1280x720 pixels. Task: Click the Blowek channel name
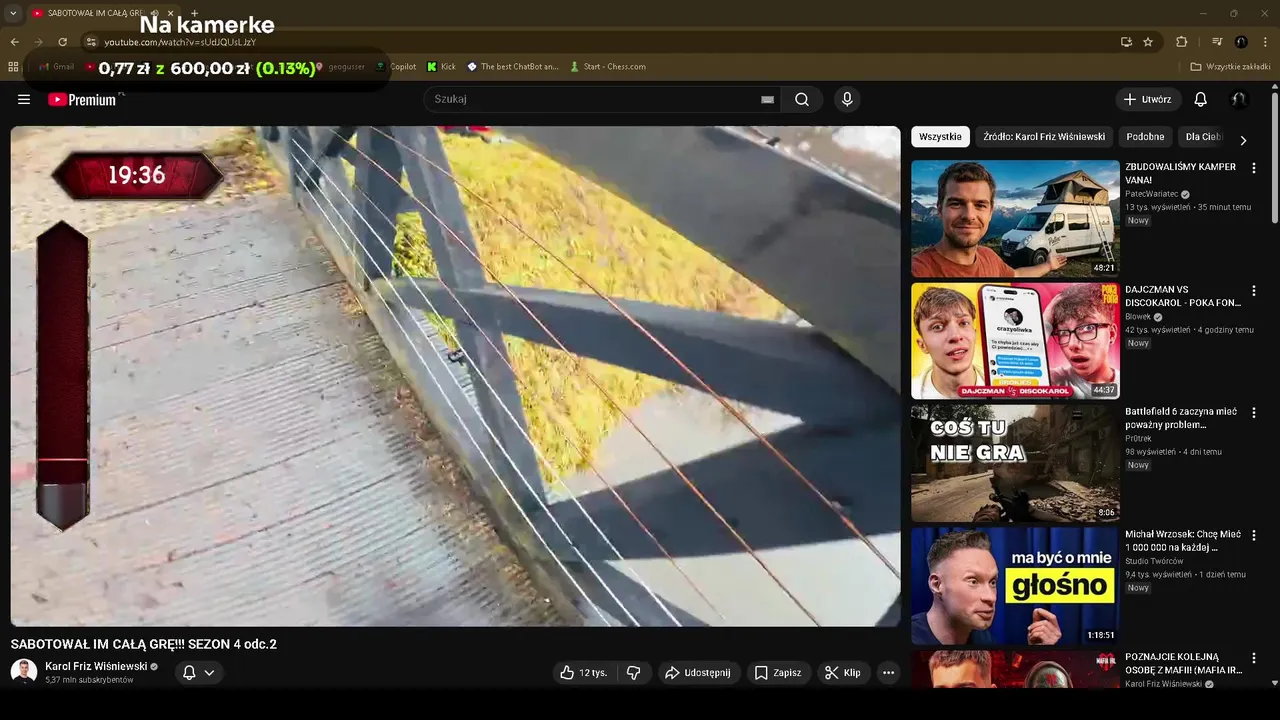click(1138, 317)
